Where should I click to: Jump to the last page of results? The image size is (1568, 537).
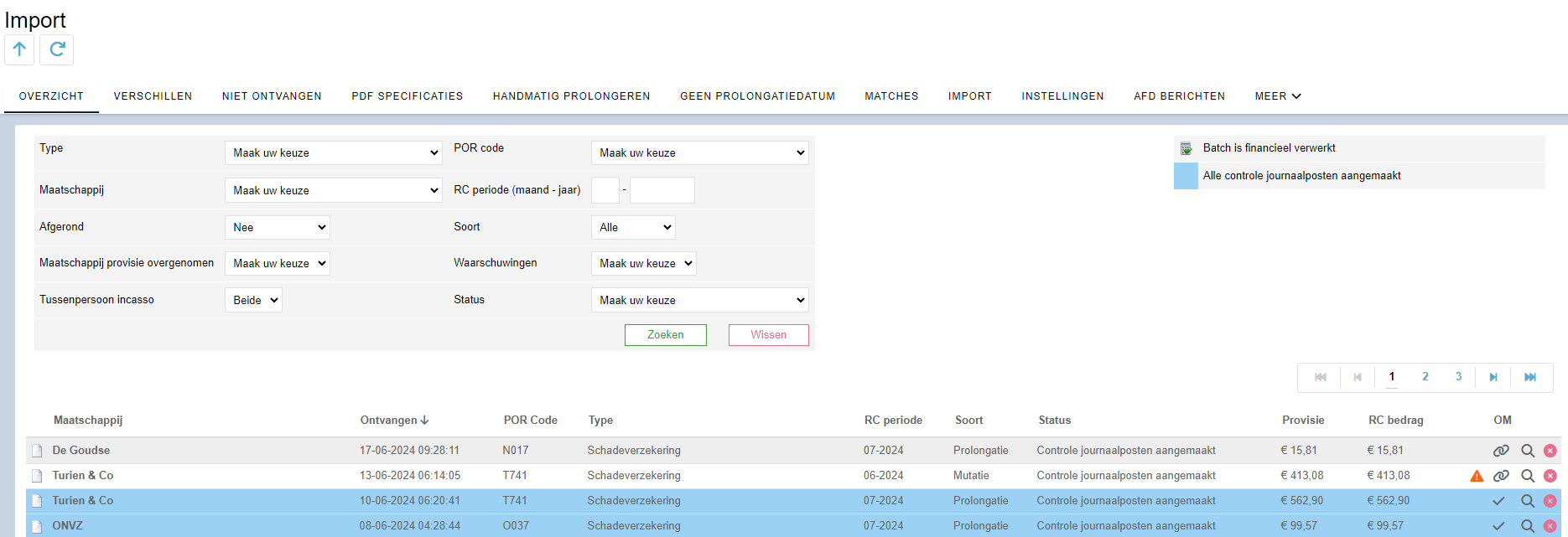1530,377
